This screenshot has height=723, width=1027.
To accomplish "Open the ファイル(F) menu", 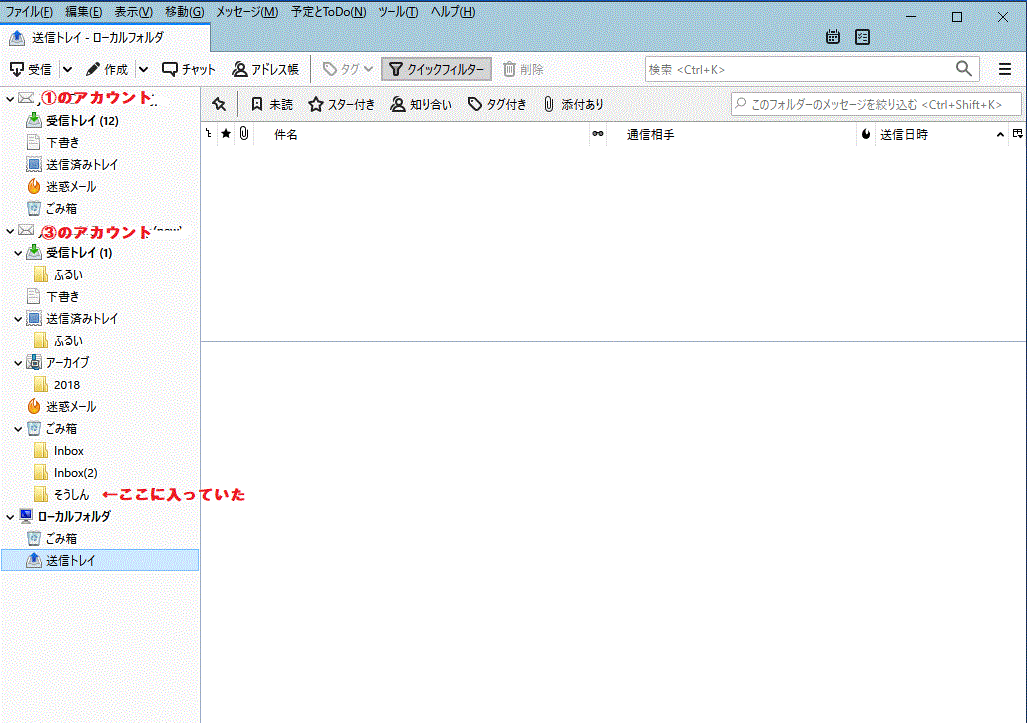I will pyautogui.click(x=29, y=12).
